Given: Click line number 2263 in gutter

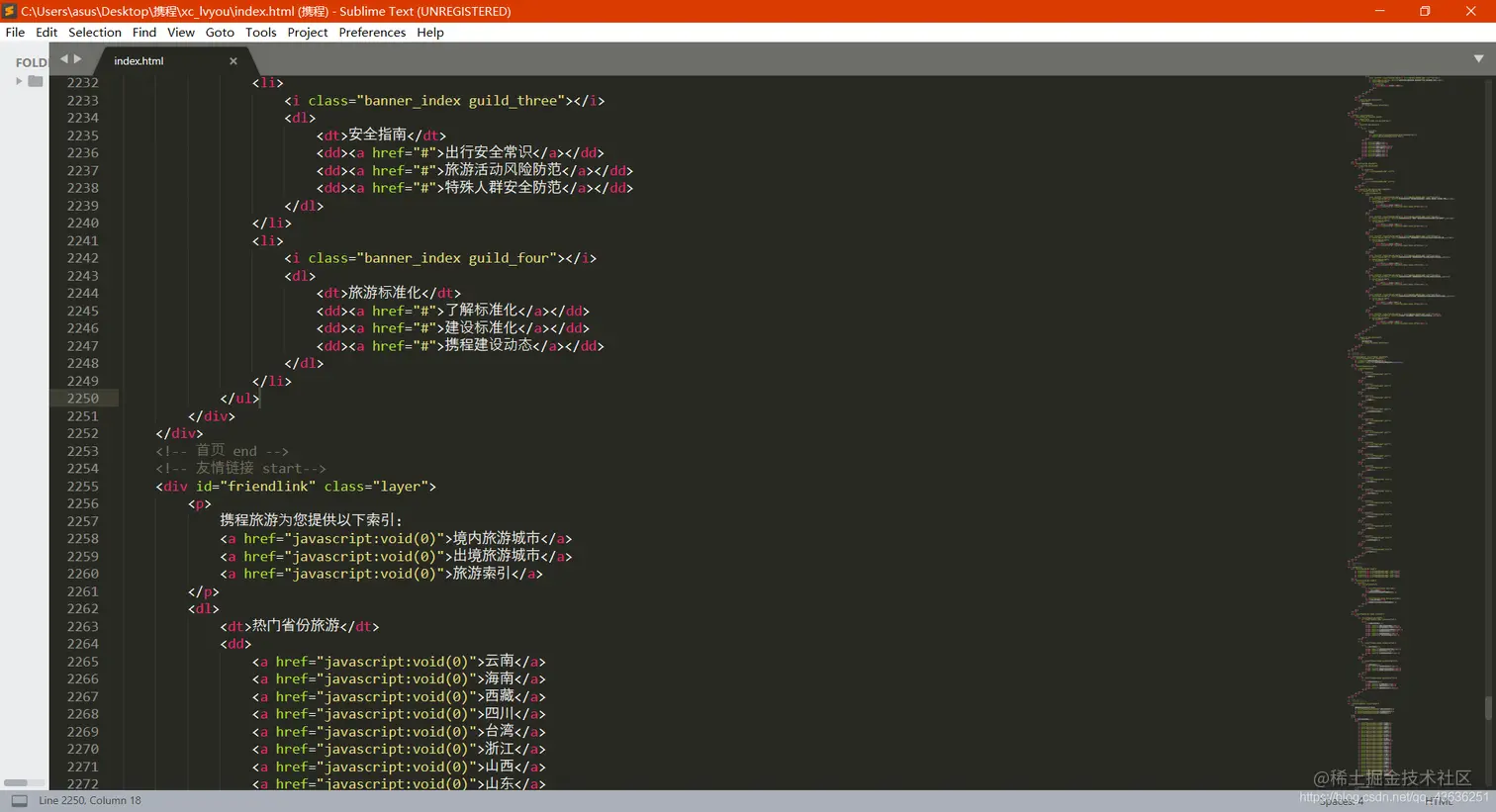Looking at the screenshot, I should pyautogui.click(x=83, y=627).
